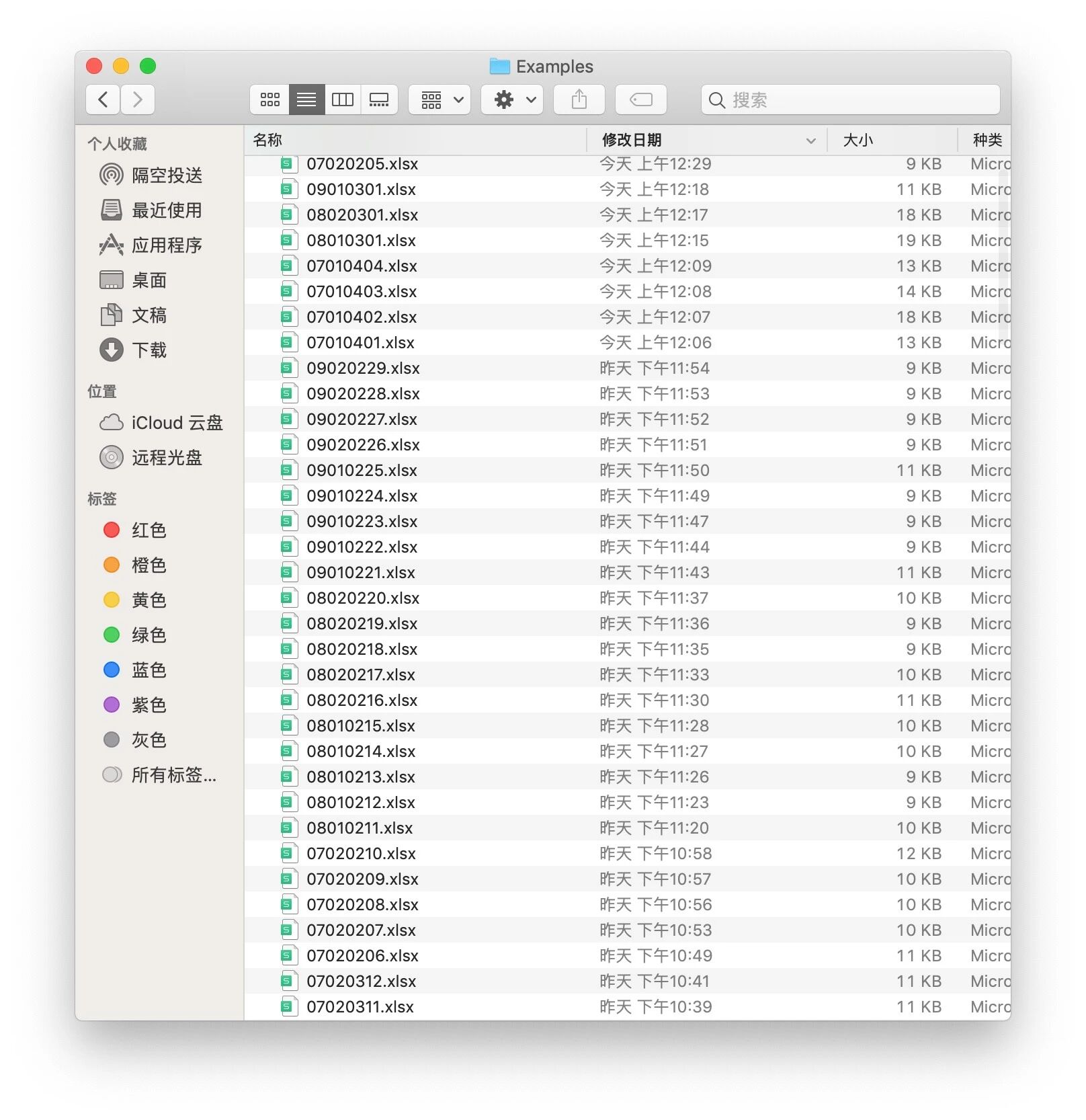This screenshot has height=1120, width=1086.
Task: Open 文稿 (Documents) in sidebar
Action: click(x=133, y=315)
